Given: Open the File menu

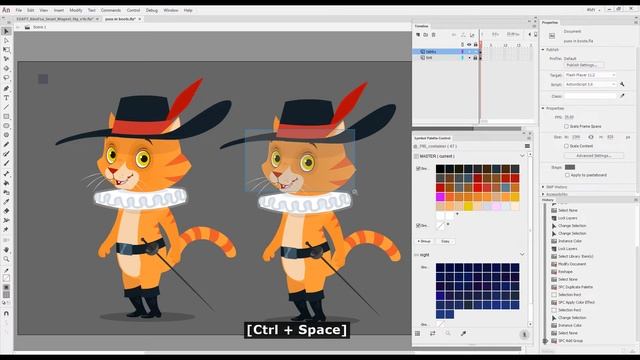Looking at the screenshot, I should (19, 10).
